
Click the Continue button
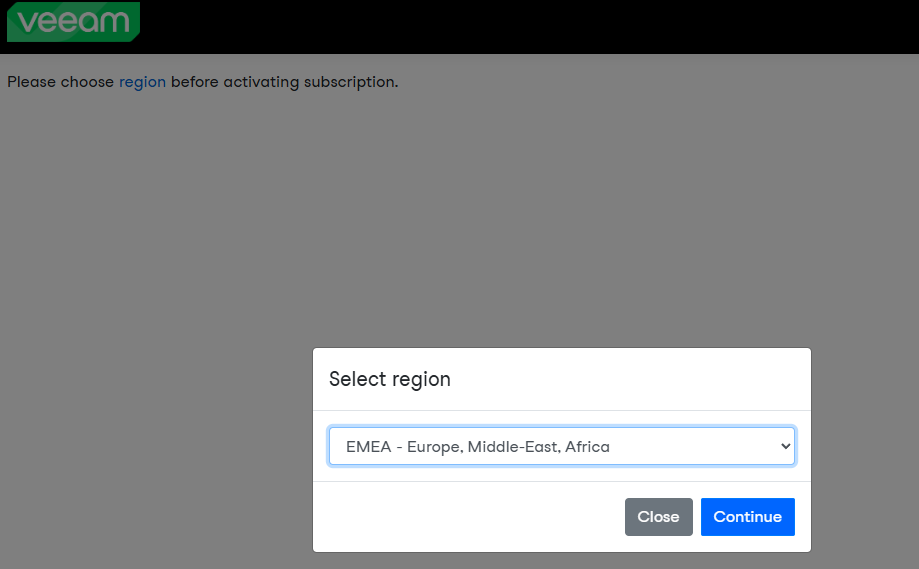(747, 517)
